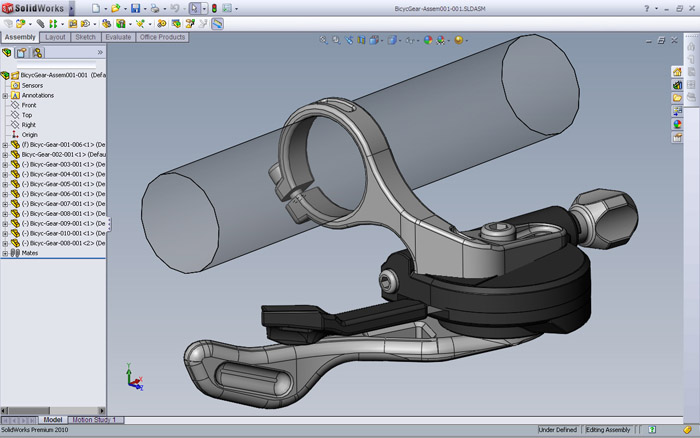Click the SolidWorks Resources home icon
700x438 pixels.
tap(677, 72)
